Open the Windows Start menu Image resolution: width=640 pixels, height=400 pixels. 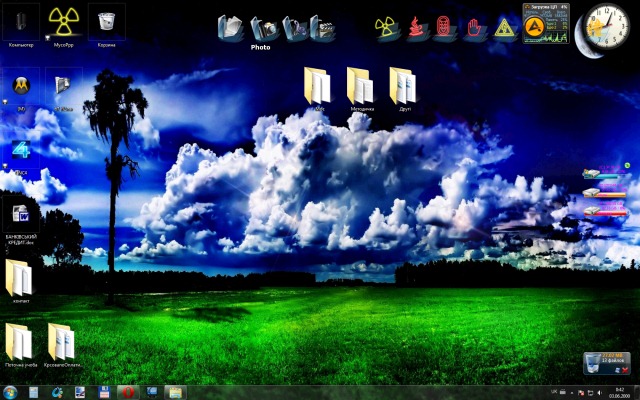pyautogui.click(x=10, y=393)
